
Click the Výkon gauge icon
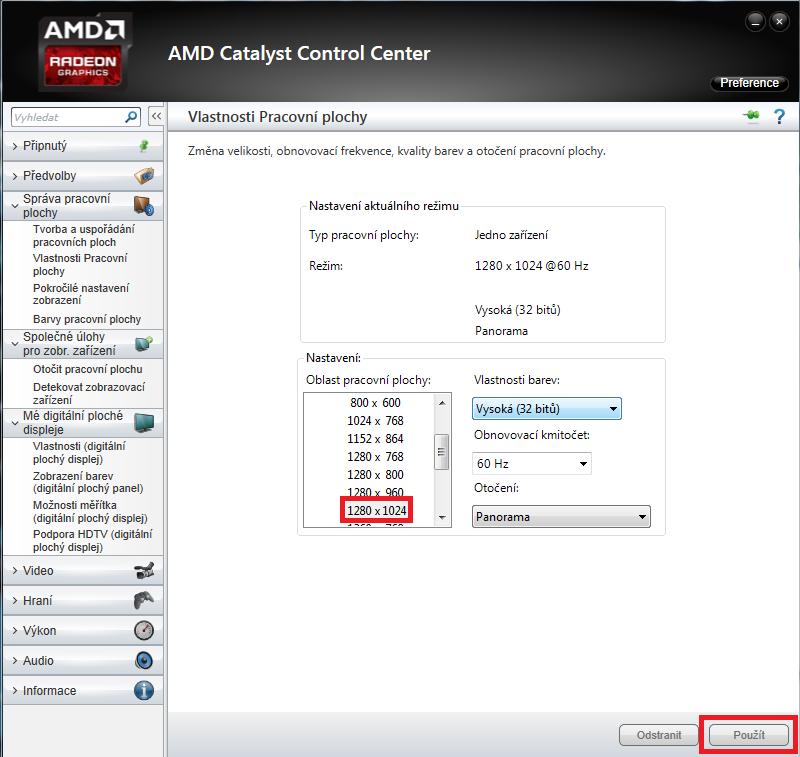click(144, 630)
